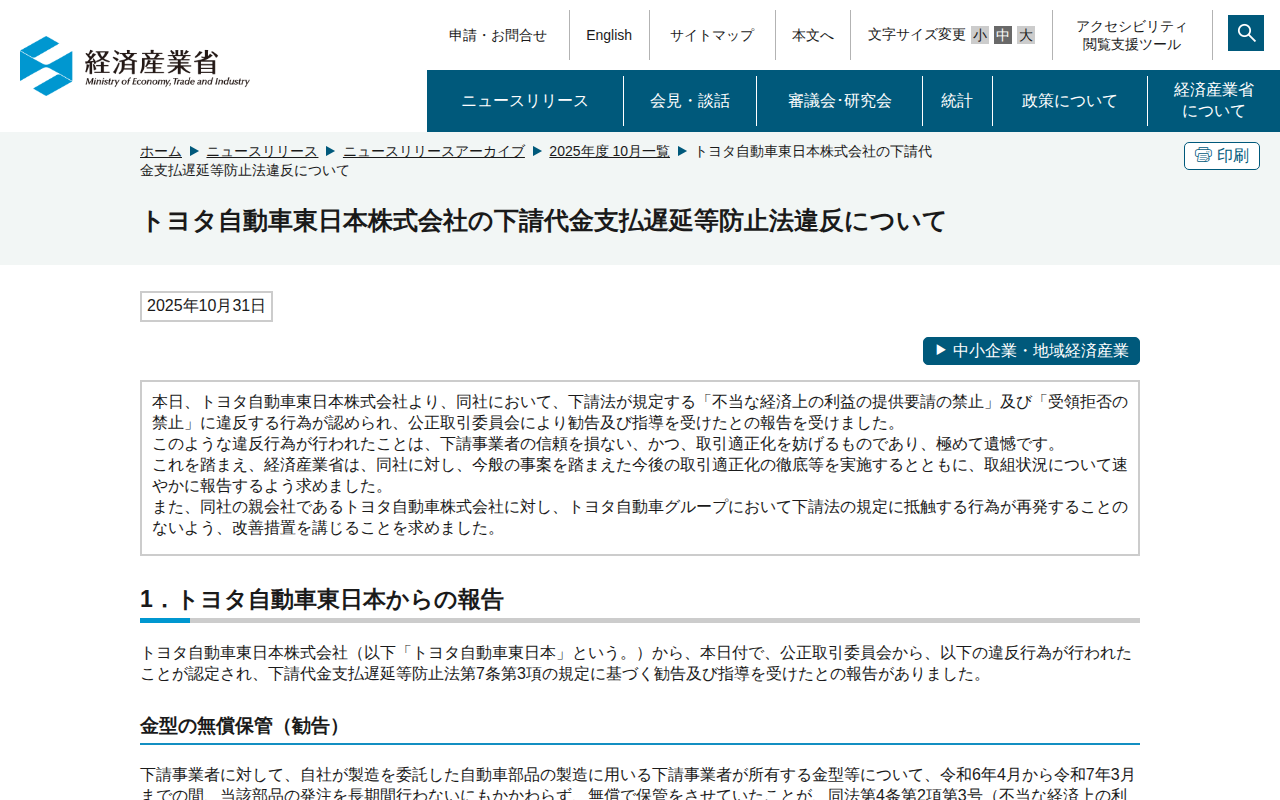Screen dimensions: 1280x800
Task: Open the サイトマップ page
Action: 712,35
